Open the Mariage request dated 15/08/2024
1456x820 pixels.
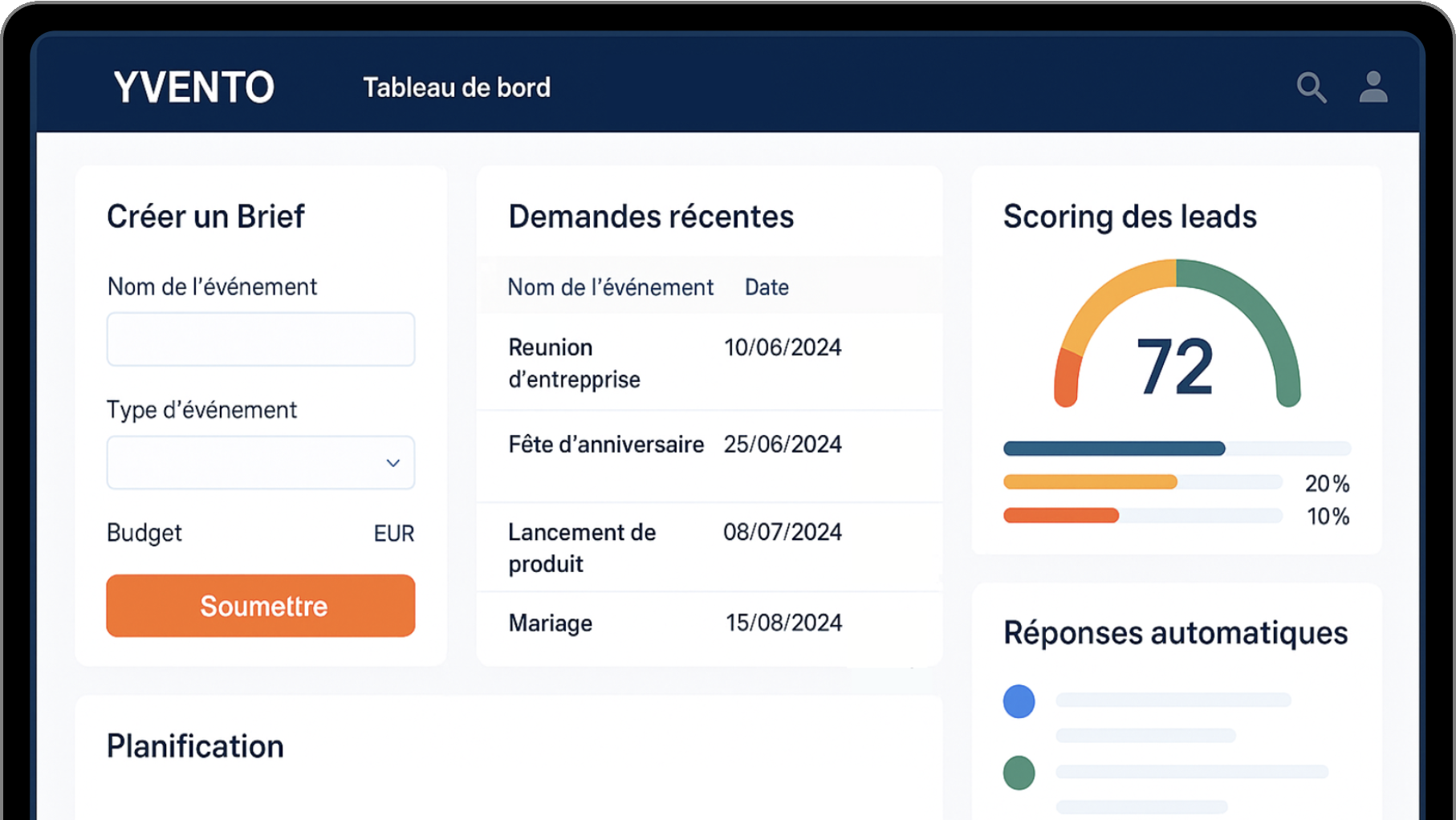674,623
